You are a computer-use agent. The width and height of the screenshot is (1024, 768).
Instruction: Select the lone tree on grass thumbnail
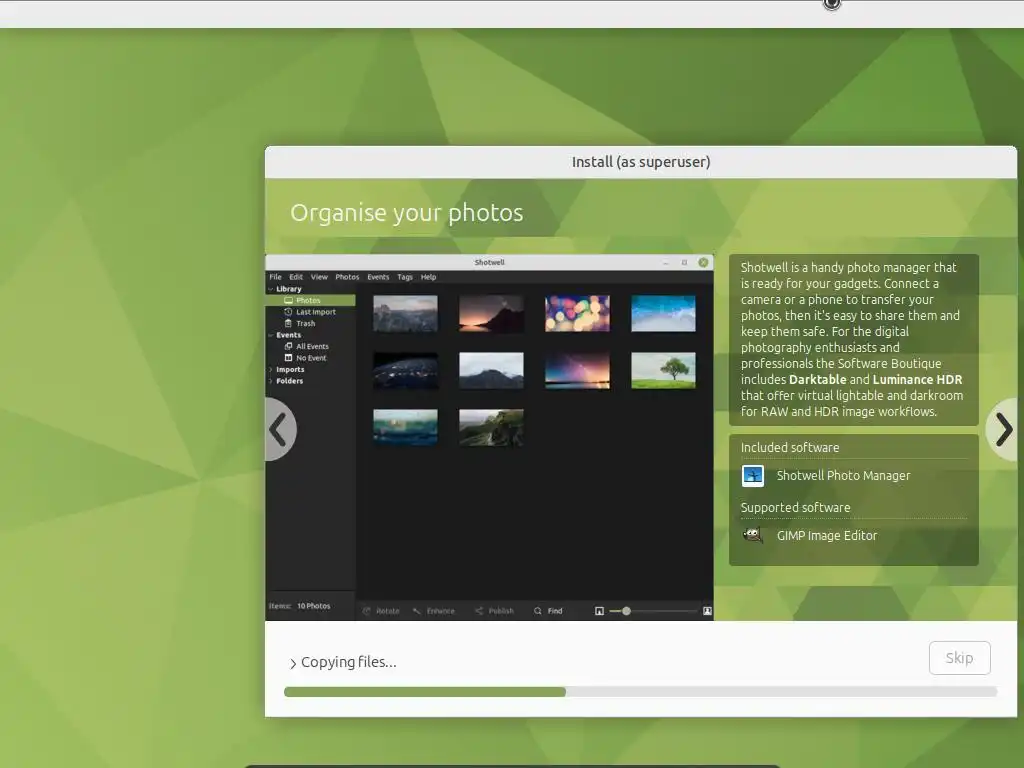coord(664,370)
